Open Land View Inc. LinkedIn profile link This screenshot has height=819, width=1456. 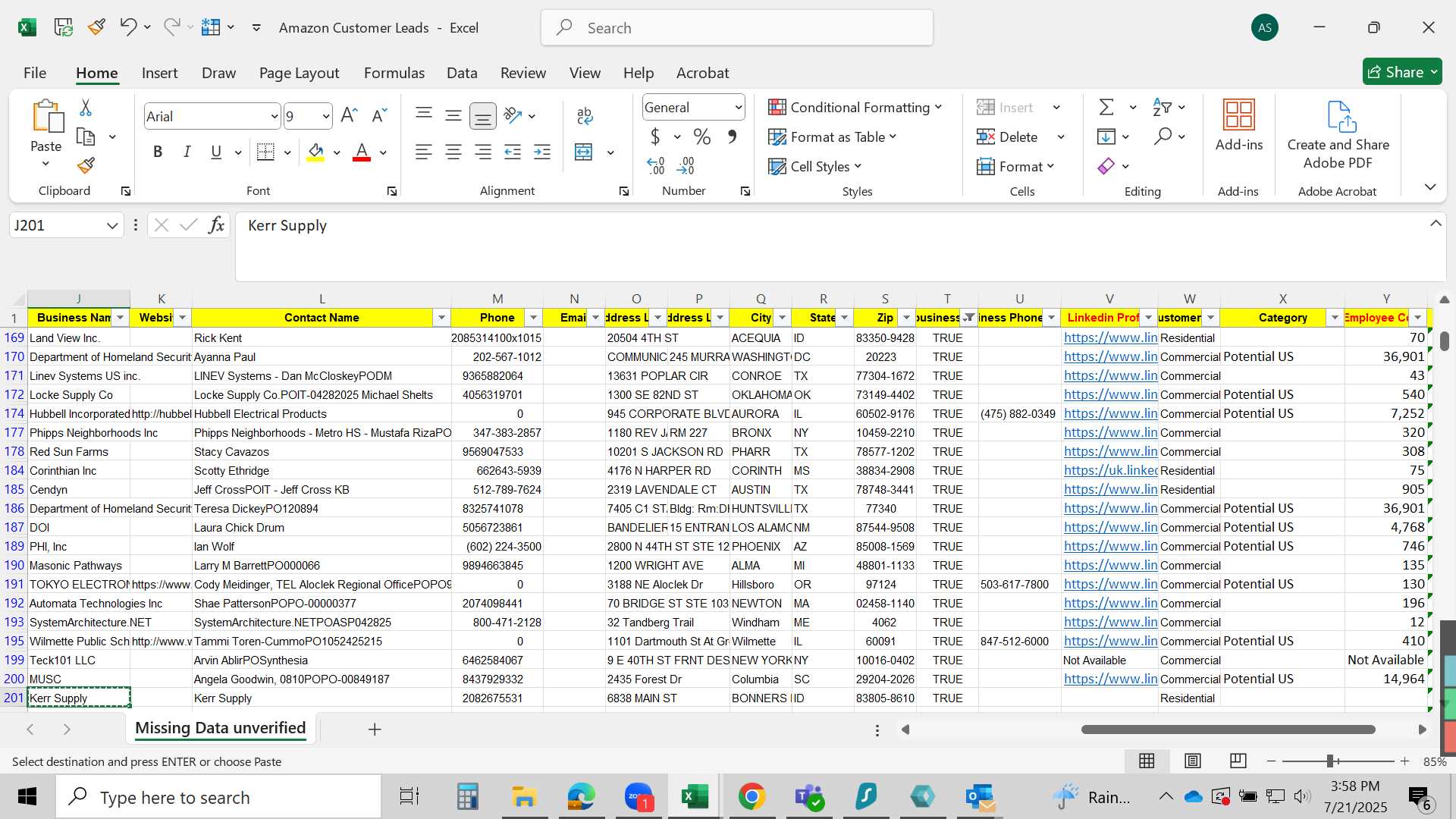pos(1110,337)
